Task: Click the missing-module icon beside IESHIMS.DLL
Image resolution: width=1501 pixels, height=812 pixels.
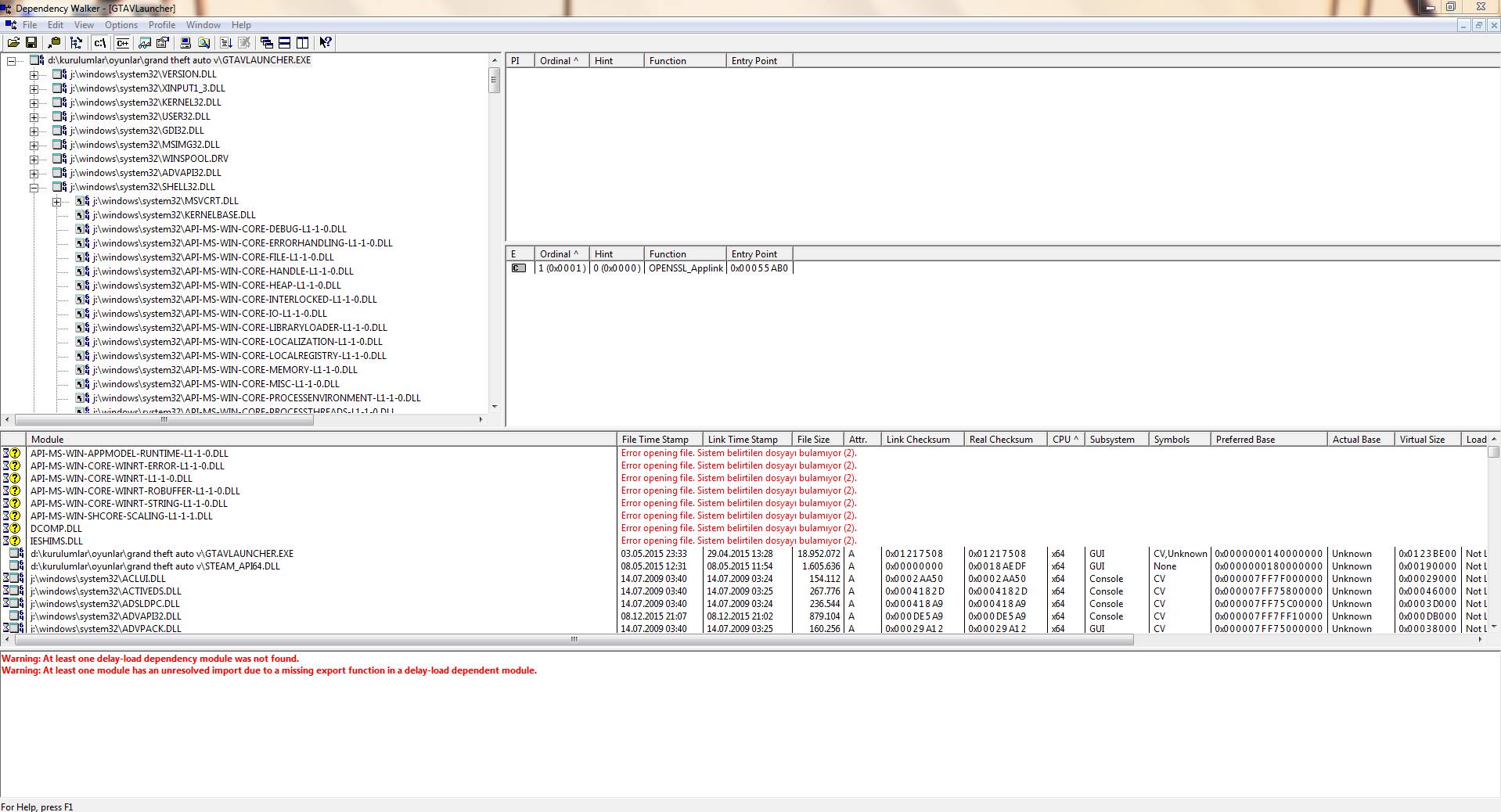Action: (x=11, y=541)
